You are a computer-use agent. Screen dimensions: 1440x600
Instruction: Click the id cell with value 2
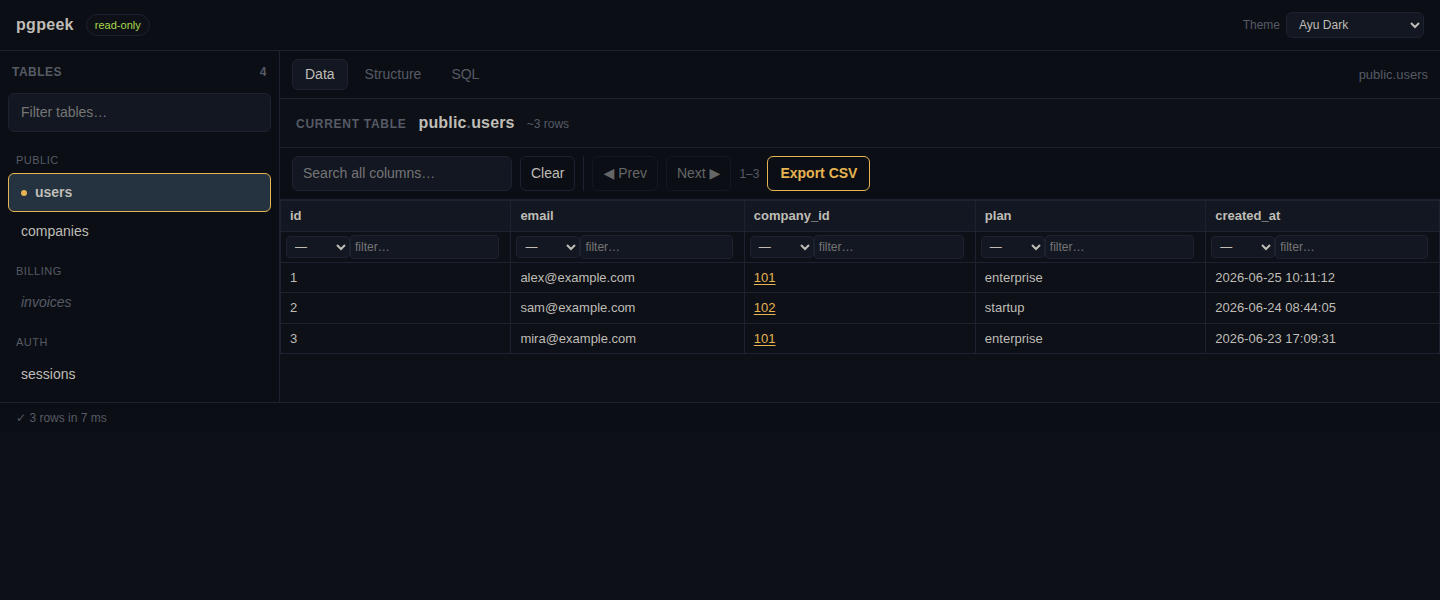click(x=395, y=308)
